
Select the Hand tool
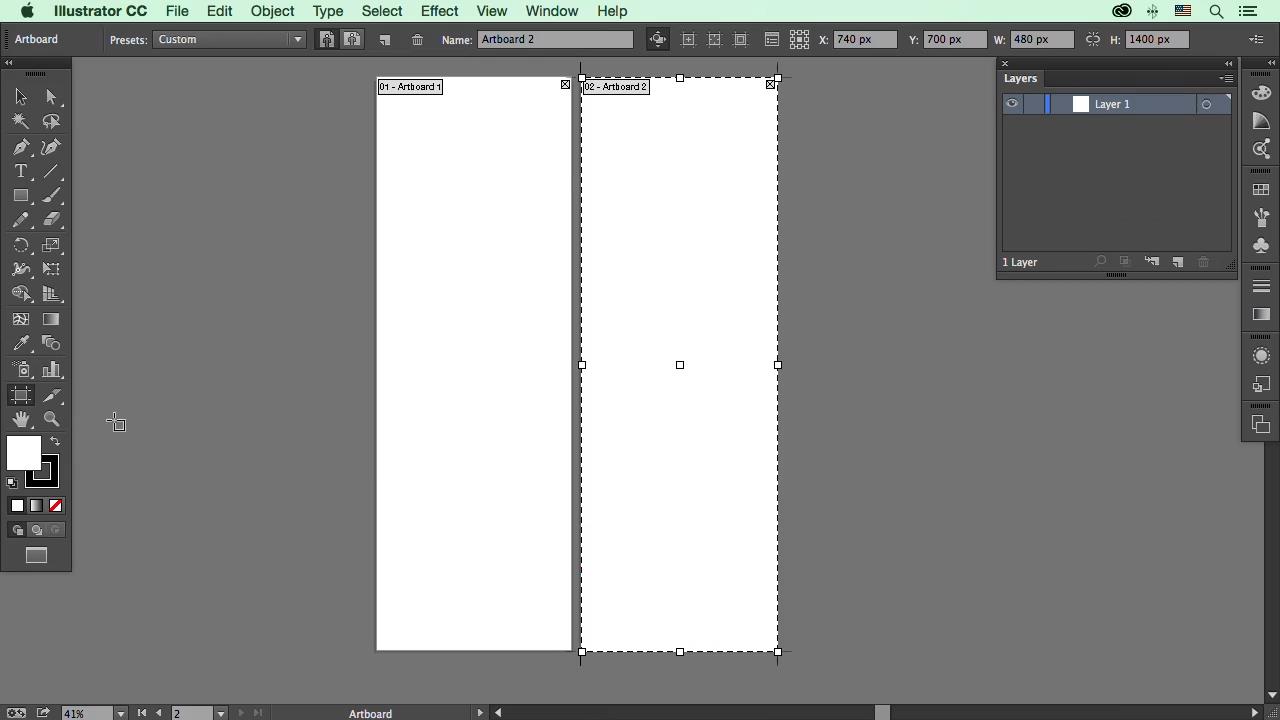pos(21,419)
